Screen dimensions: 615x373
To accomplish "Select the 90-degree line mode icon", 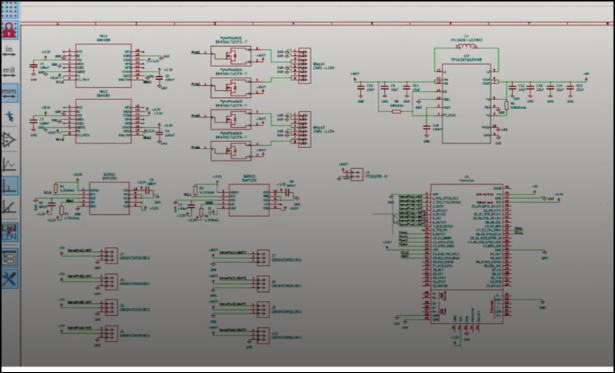I will 9,185.
